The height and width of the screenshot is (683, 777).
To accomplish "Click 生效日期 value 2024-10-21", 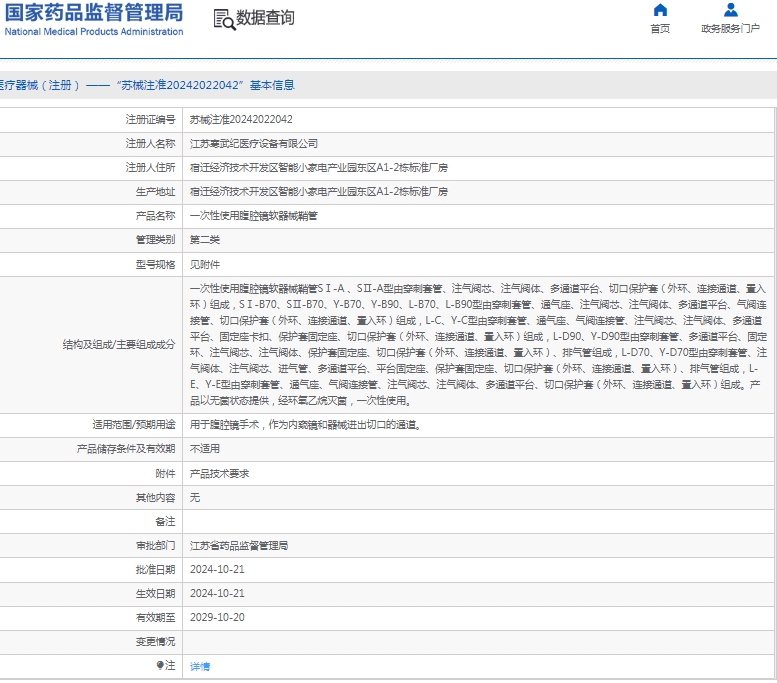I will point(217,594).
